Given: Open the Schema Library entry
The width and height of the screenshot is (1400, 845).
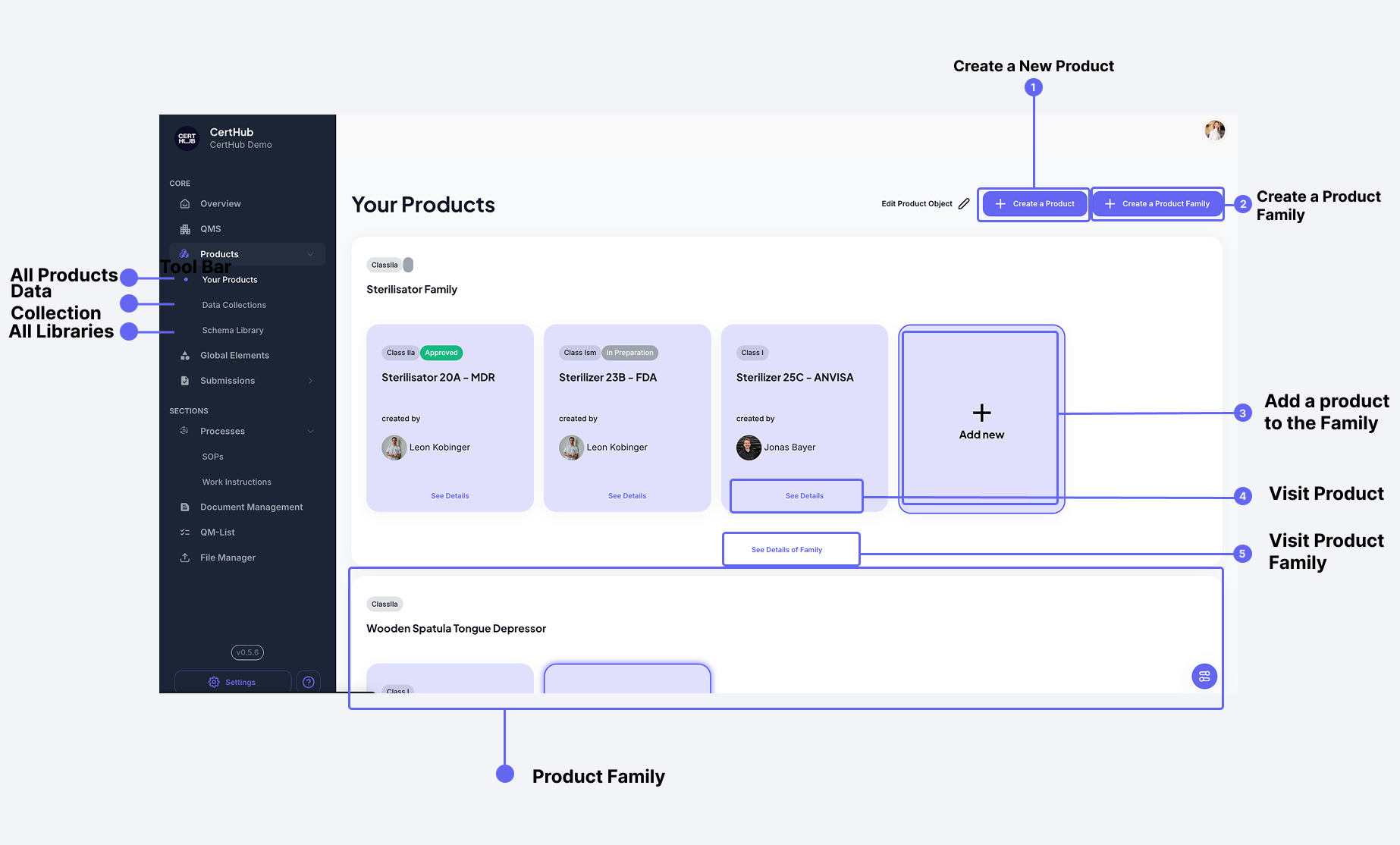Looking at the screenshot, I should coord(233,330).
